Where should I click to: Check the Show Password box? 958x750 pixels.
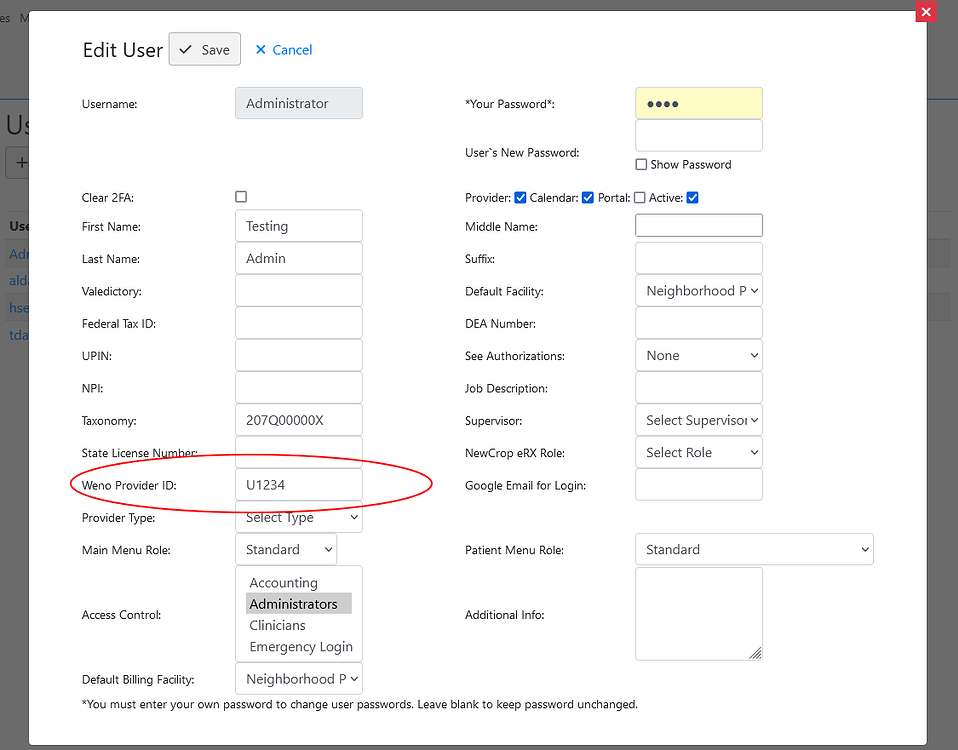641,164
